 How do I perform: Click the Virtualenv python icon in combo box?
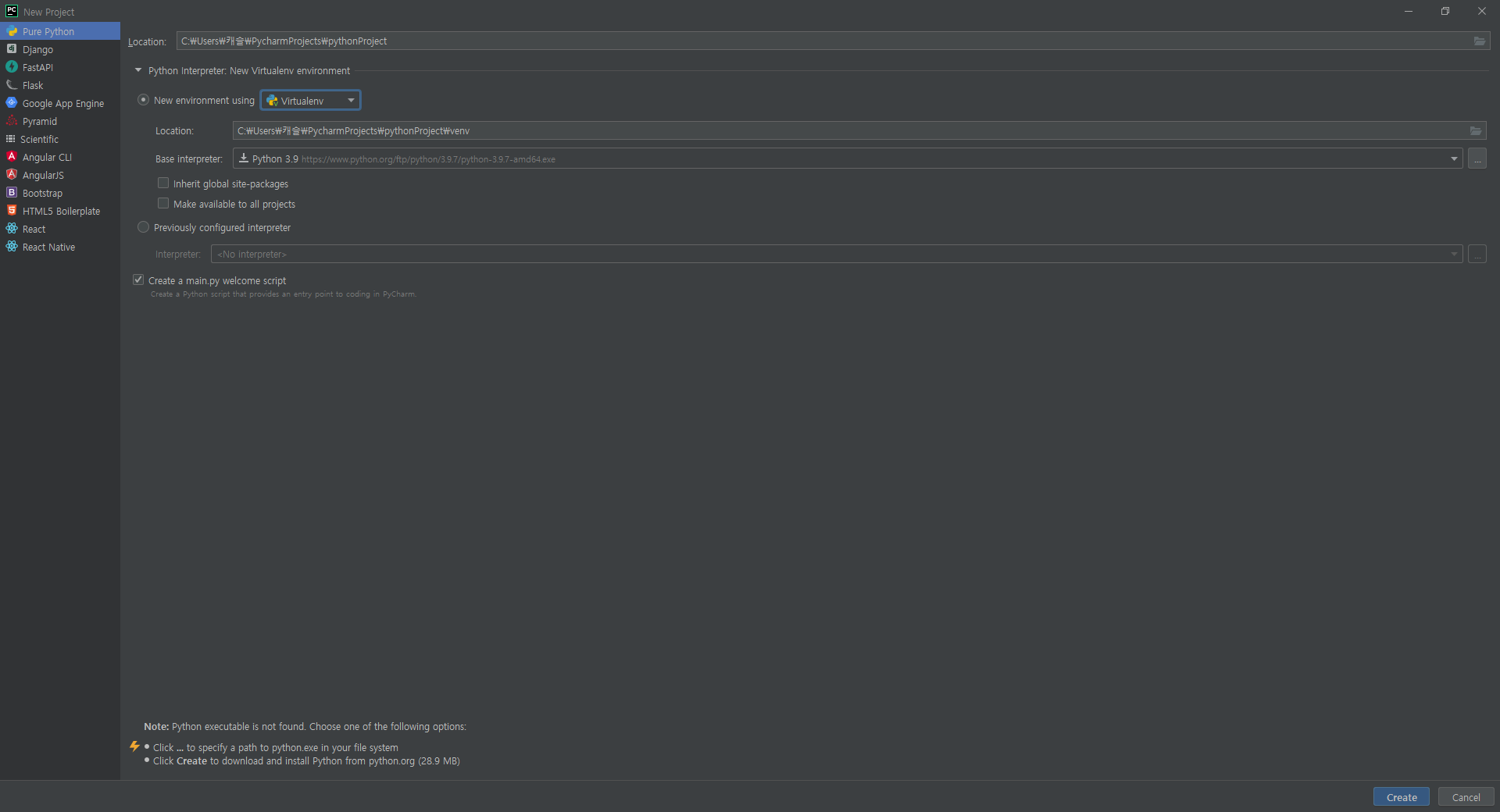pyautogui.click(x=273, y=101)
